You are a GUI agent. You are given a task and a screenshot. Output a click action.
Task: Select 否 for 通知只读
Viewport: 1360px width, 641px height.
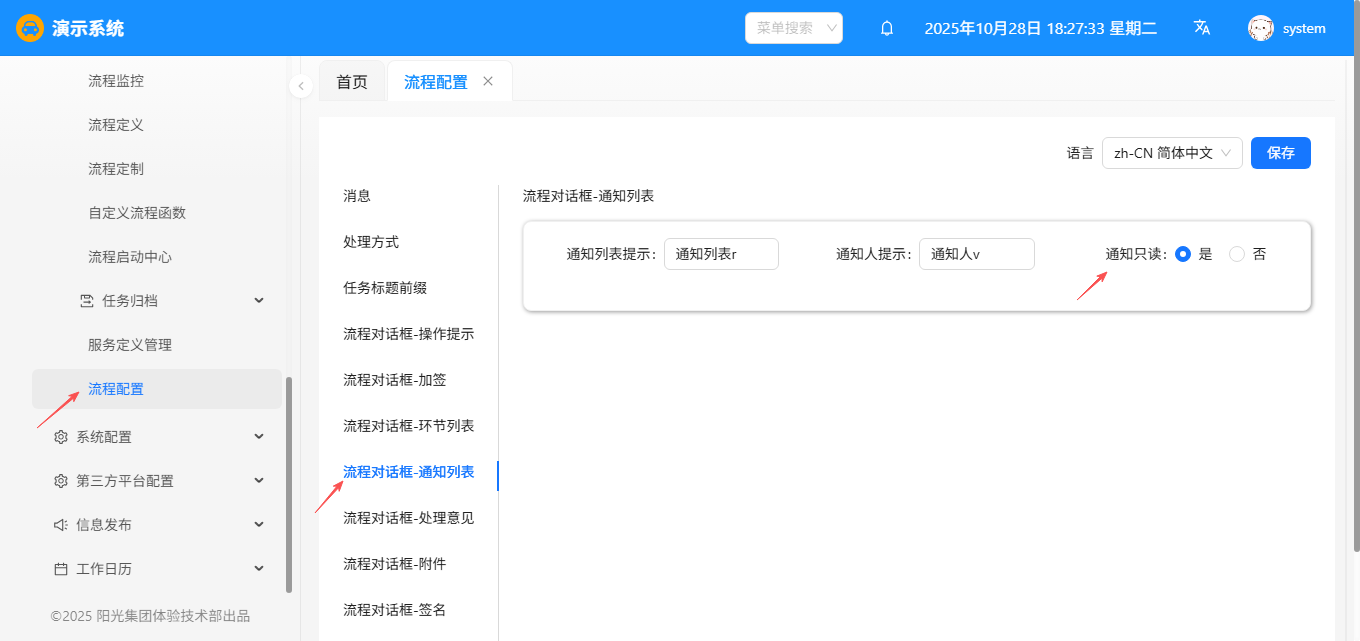click(1237, 254)
